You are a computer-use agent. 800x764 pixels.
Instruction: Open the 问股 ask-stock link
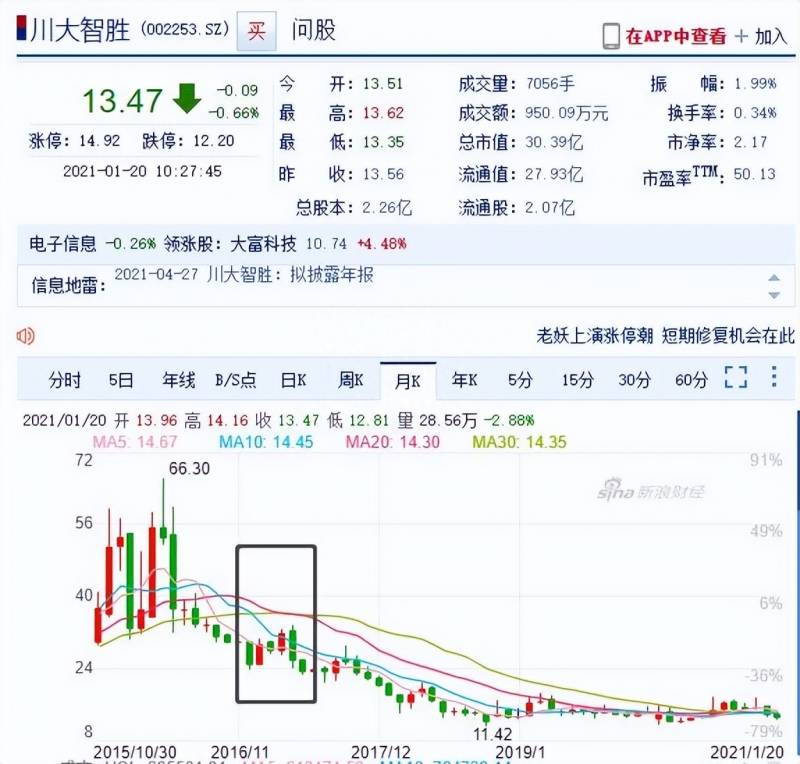[x=314, y=30]
